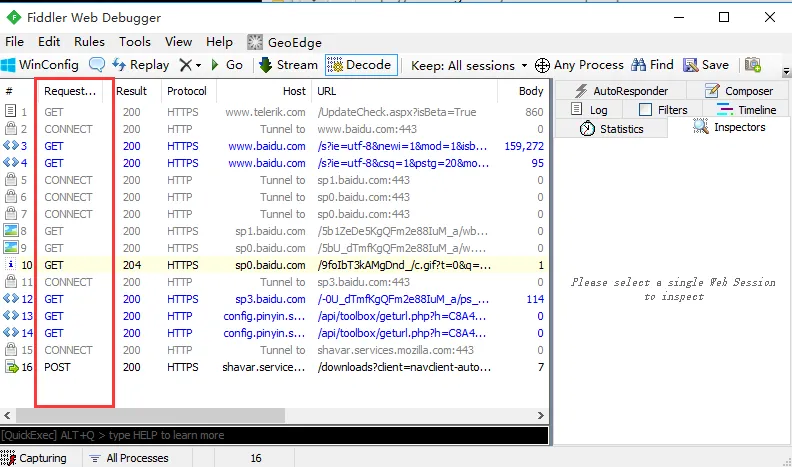Click the QuickExec command input box

coord(274,435)
